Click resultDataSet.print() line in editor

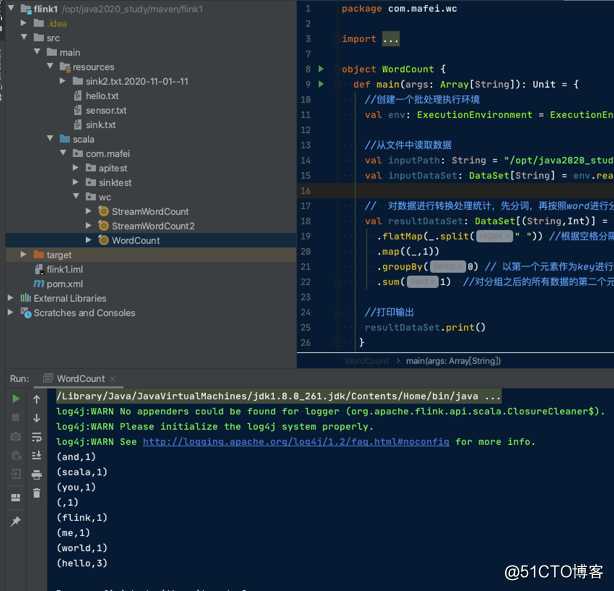pyautogui.click(x=425, y=327)
